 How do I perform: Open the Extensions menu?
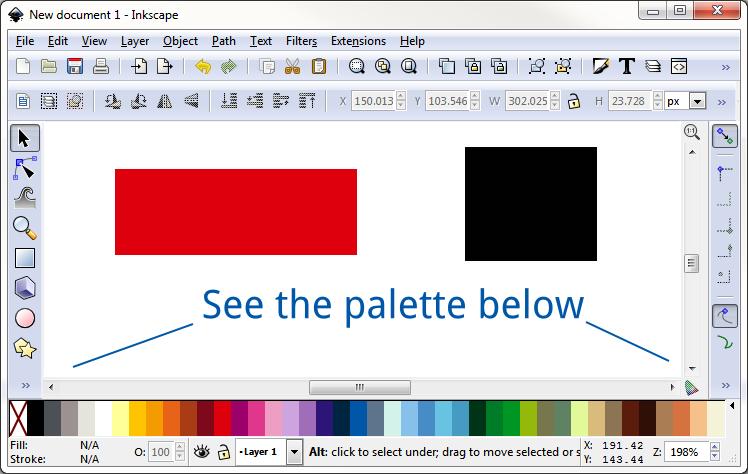[358, 41]
